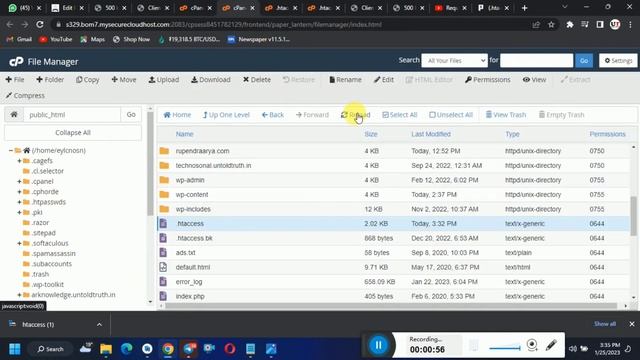640x360 pixels.
Task: Expand arknowledge.untoldtruth.in tree folder
Action: pos(19,295)
